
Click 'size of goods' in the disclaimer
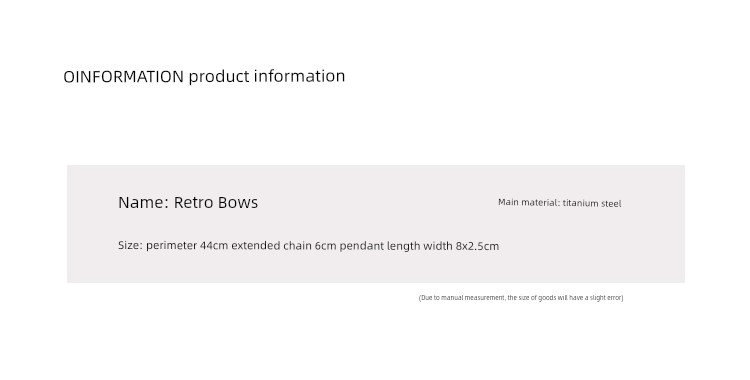(538, 298)
